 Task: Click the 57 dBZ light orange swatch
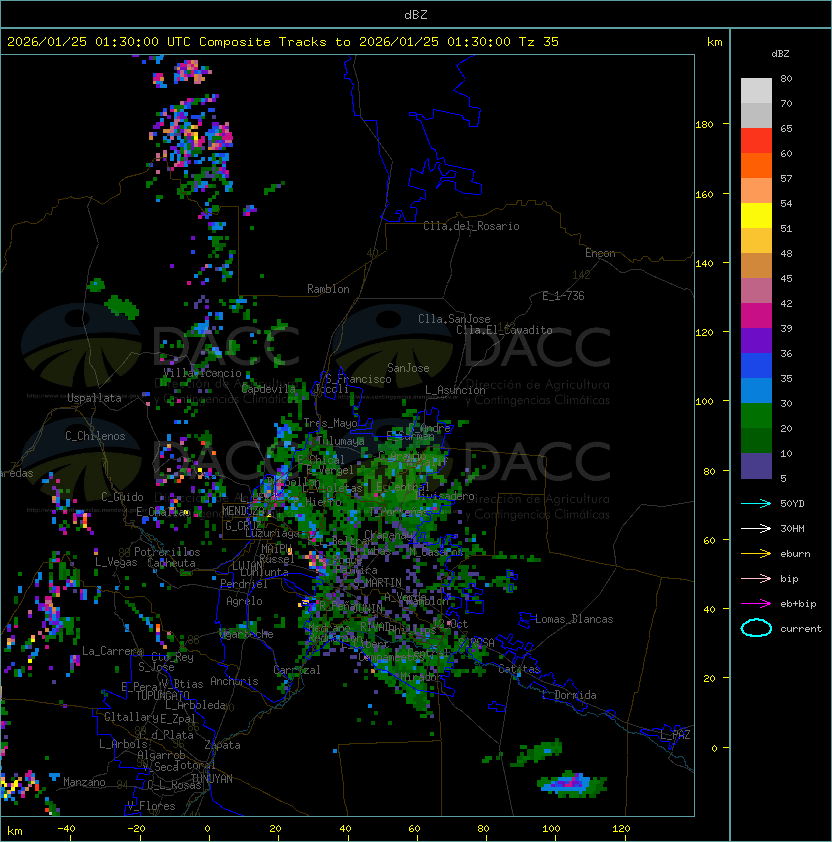(756, 191)
